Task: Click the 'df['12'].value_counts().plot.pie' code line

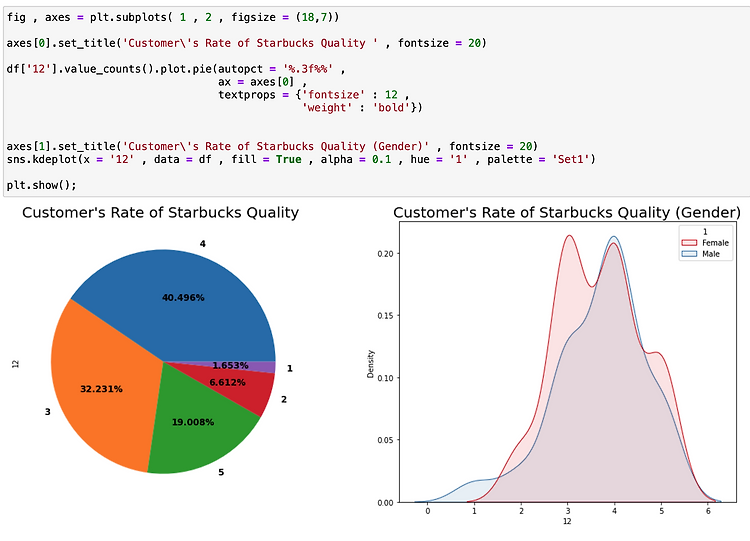Action: [x=176, y=69]
